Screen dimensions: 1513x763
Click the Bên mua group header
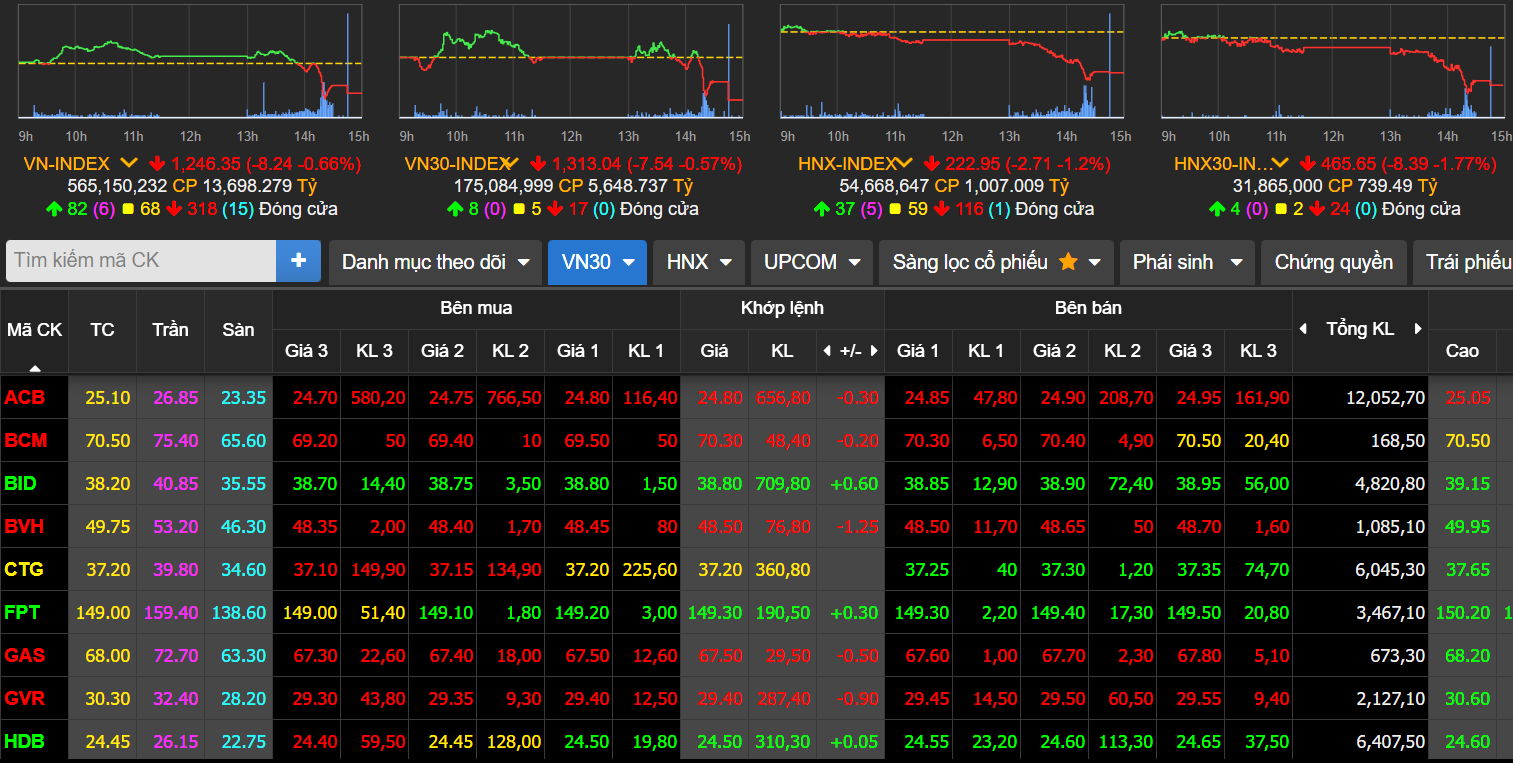pos(476,308)
